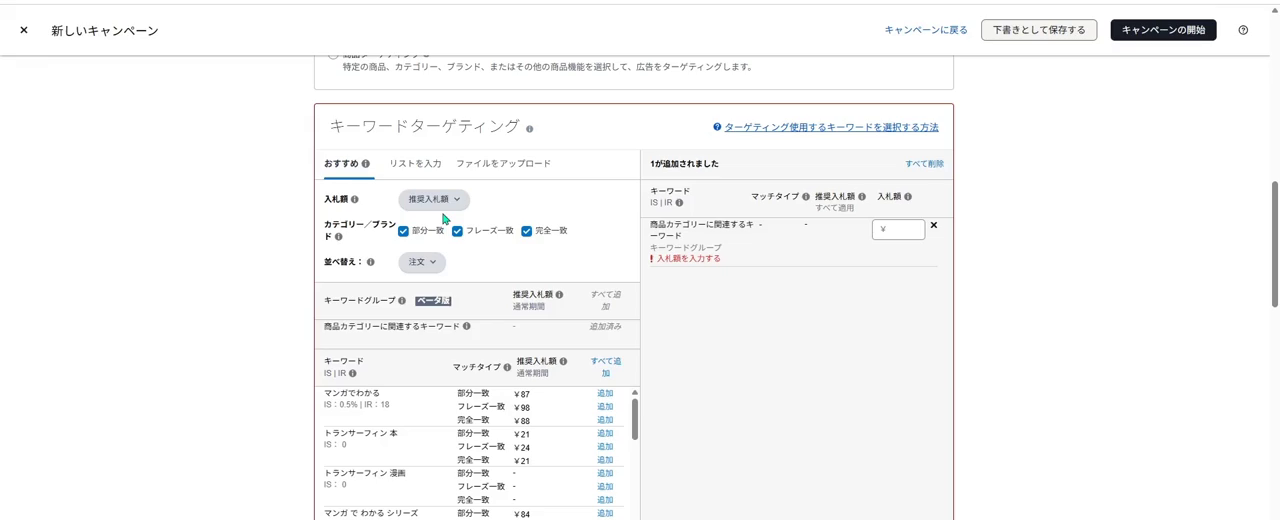Click キャンペーンに戻る link
Viewport: 1280px width, 520px height.
[926, 30]
